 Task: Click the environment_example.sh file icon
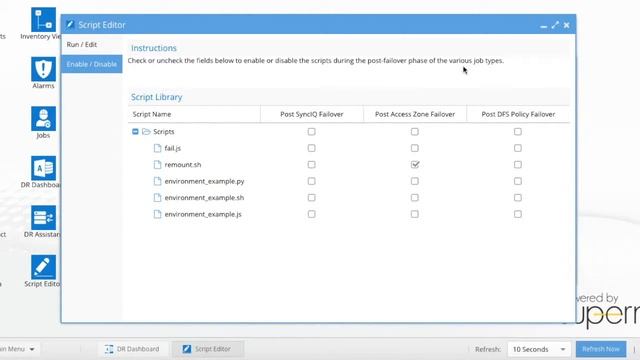tap(157, 198)
